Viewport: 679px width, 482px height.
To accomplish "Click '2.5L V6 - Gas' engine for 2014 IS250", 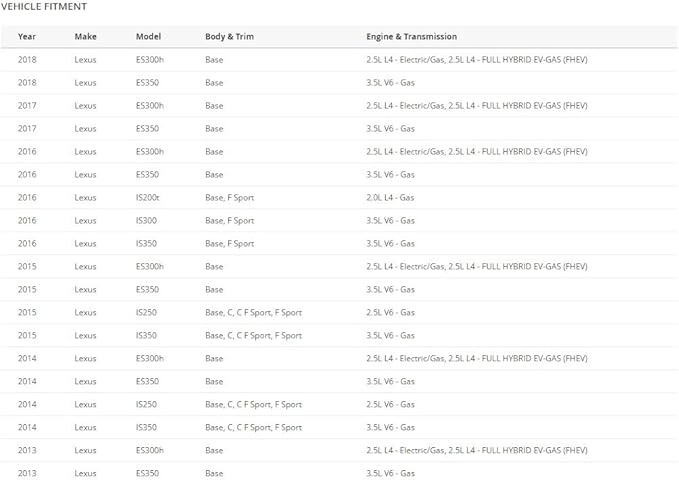I will pos(390,404).
